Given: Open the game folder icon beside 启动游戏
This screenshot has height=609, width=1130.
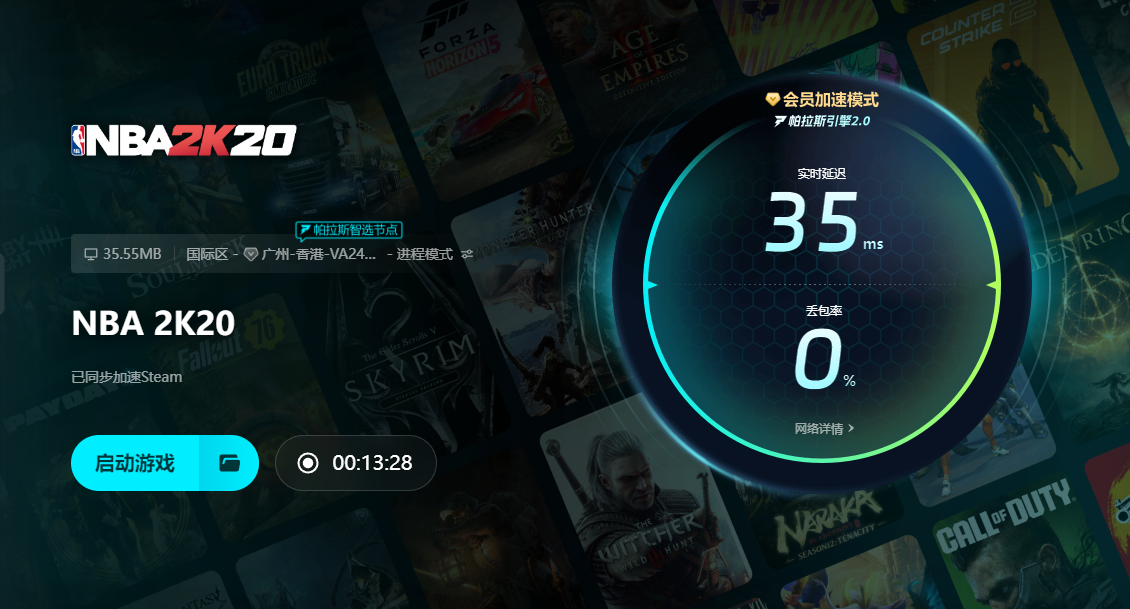Looking at the screenshot, I should click(x=229, y=463).
